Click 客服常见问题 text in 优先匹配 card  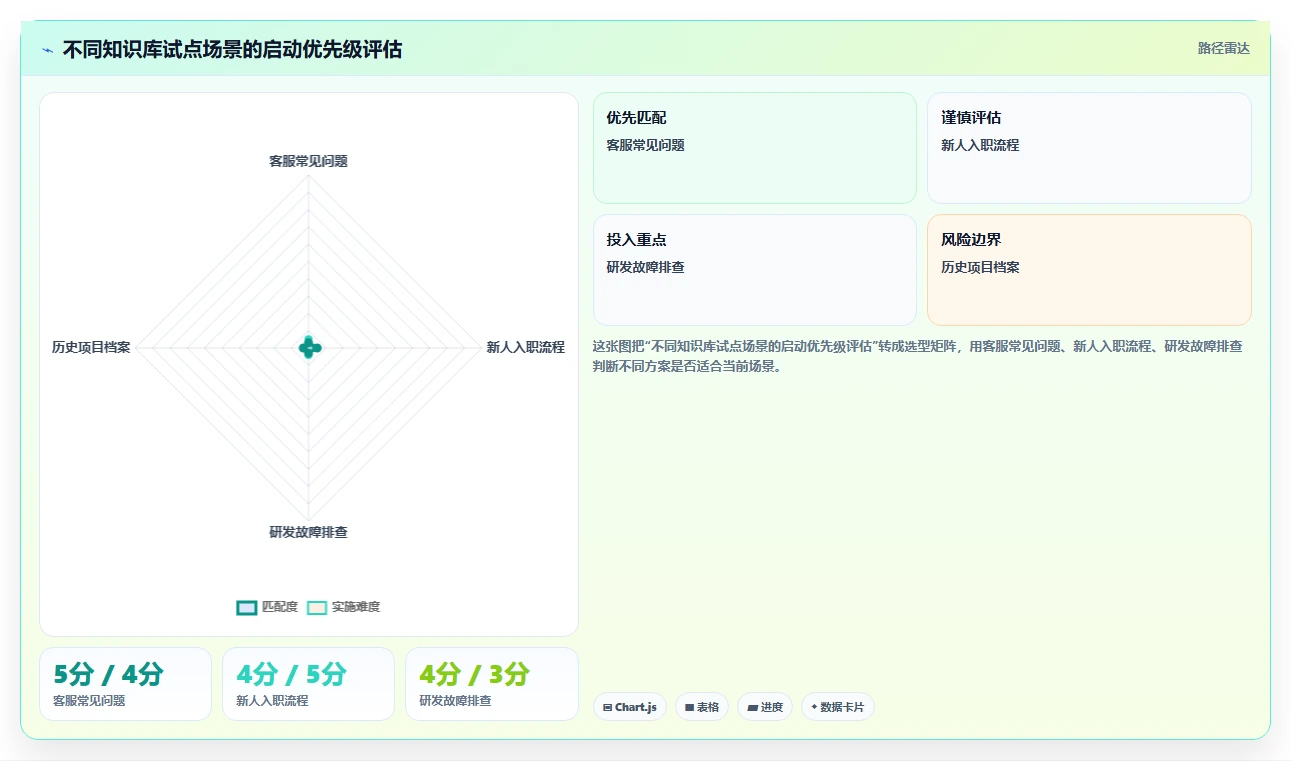tap(645, 145)
